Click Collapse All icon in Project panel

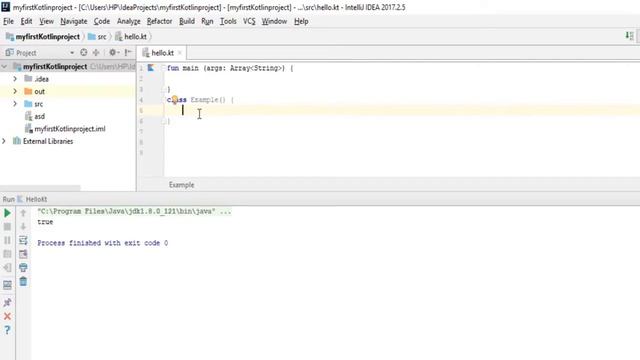[96, 52]
